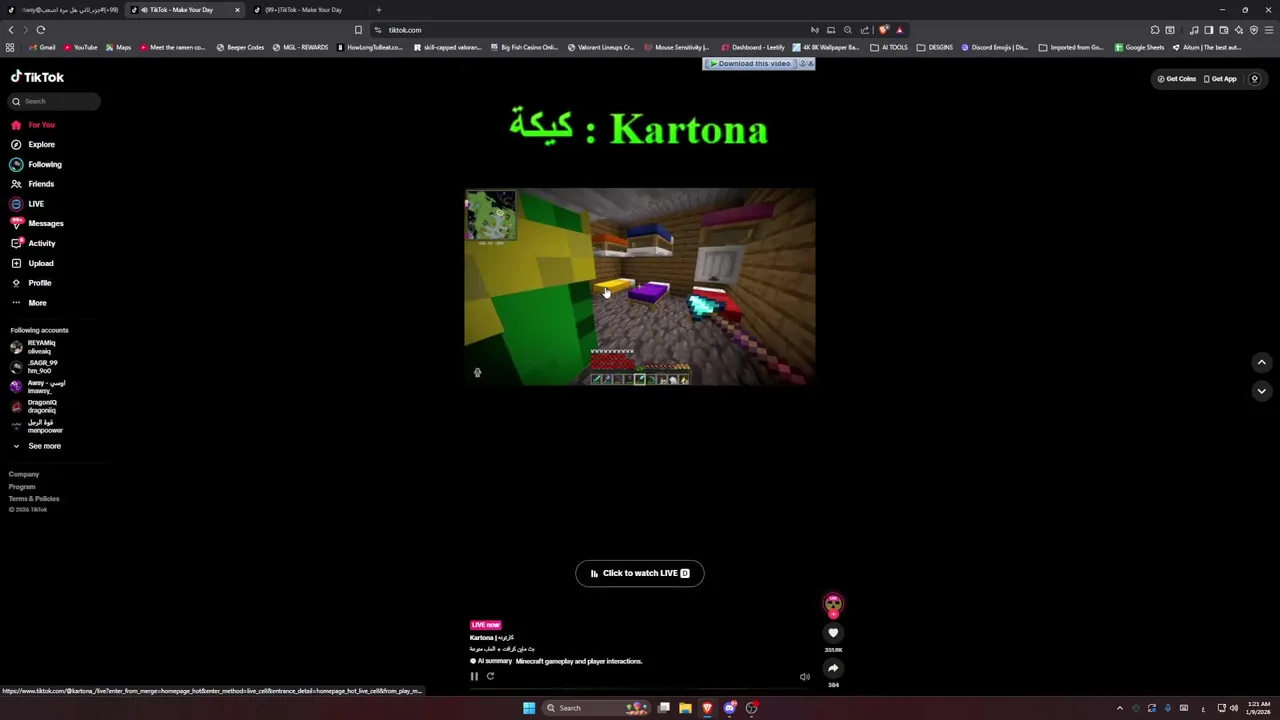
Task: Open File Explorer from taskbar
Action: pyautogui.click(x=685, y=708)
